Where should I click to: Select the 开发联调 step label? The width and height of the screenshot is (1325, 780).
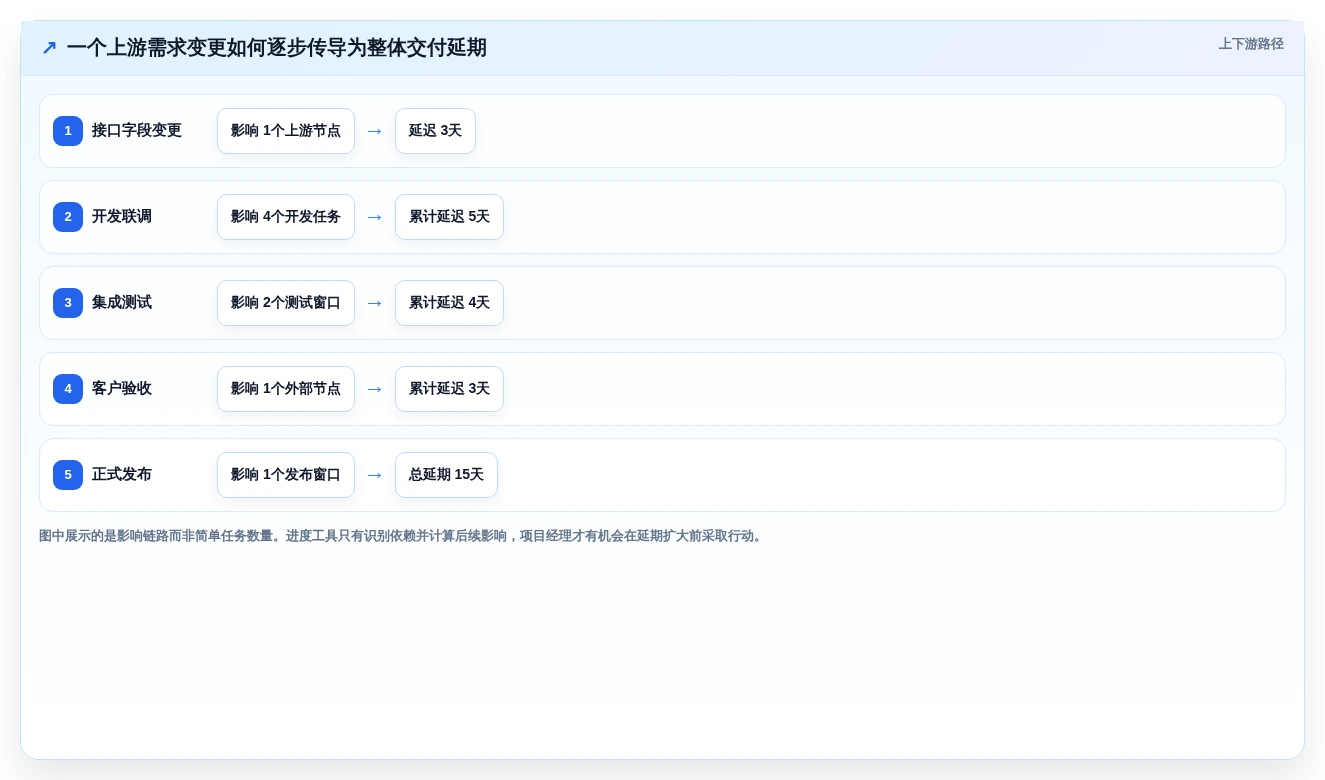[122, 217]
